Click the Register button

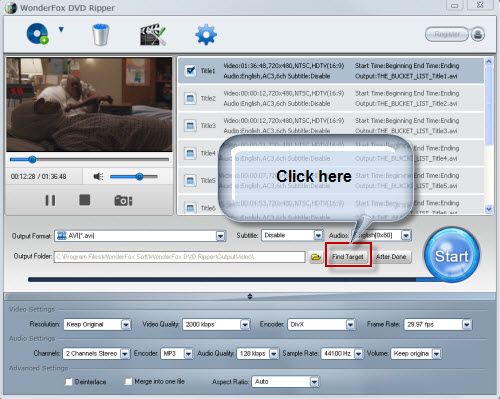click(447, 34)
